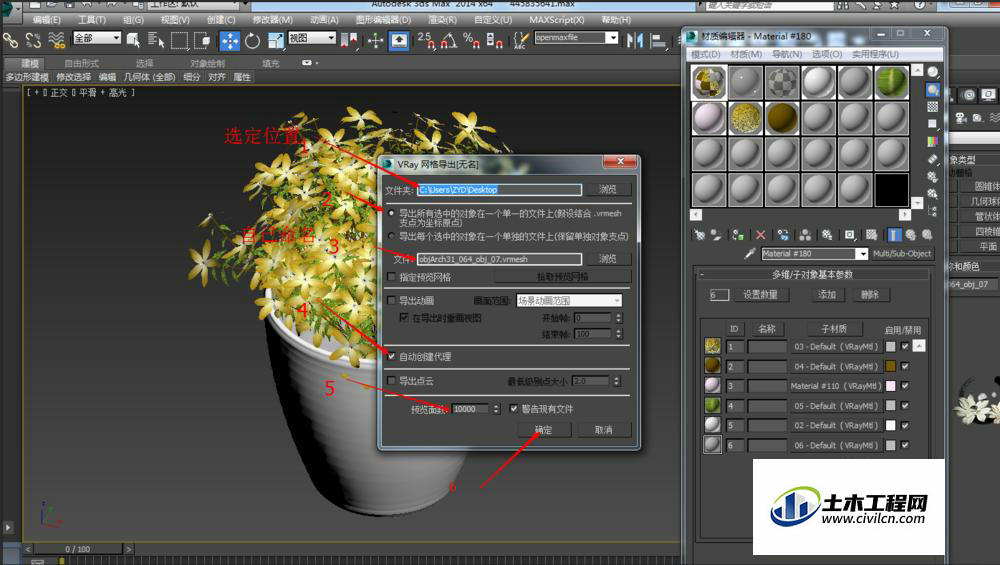
Task: Click the Unlink Selection toolbar icon
Action: click(33, 41)
